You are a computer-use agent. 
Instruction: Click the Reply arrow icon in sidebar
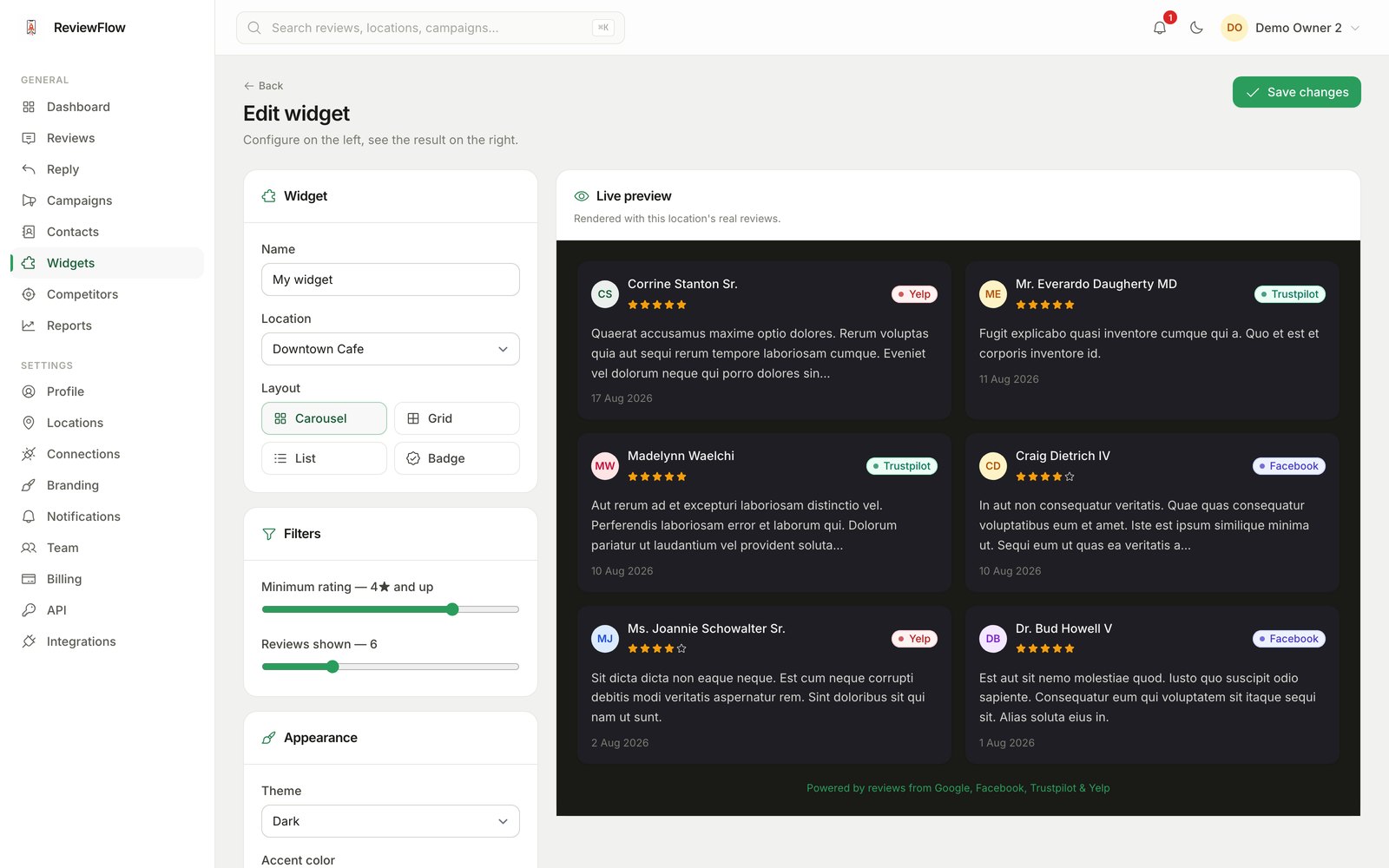click(29, 169)
